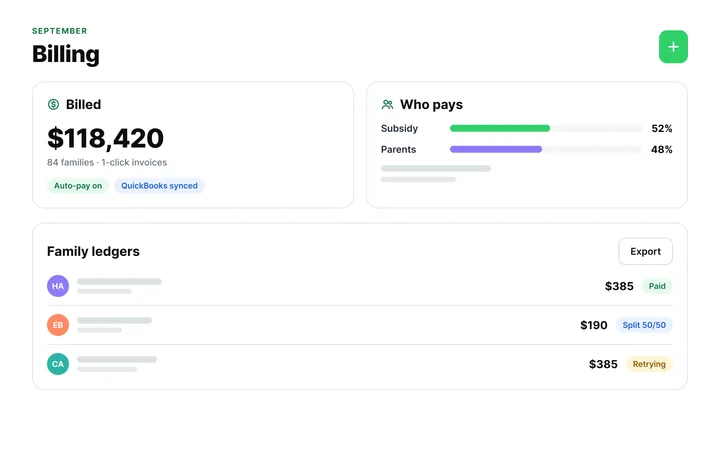720x450 pixels.
Task: Click the $190 amount in EB row
Action: (594, 325)
